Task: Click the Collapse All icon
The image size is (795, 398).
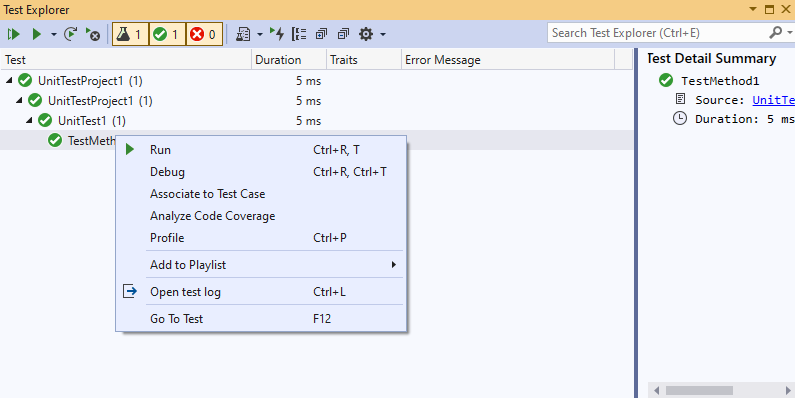Action: pyautogui.click(x=343, y=34)
